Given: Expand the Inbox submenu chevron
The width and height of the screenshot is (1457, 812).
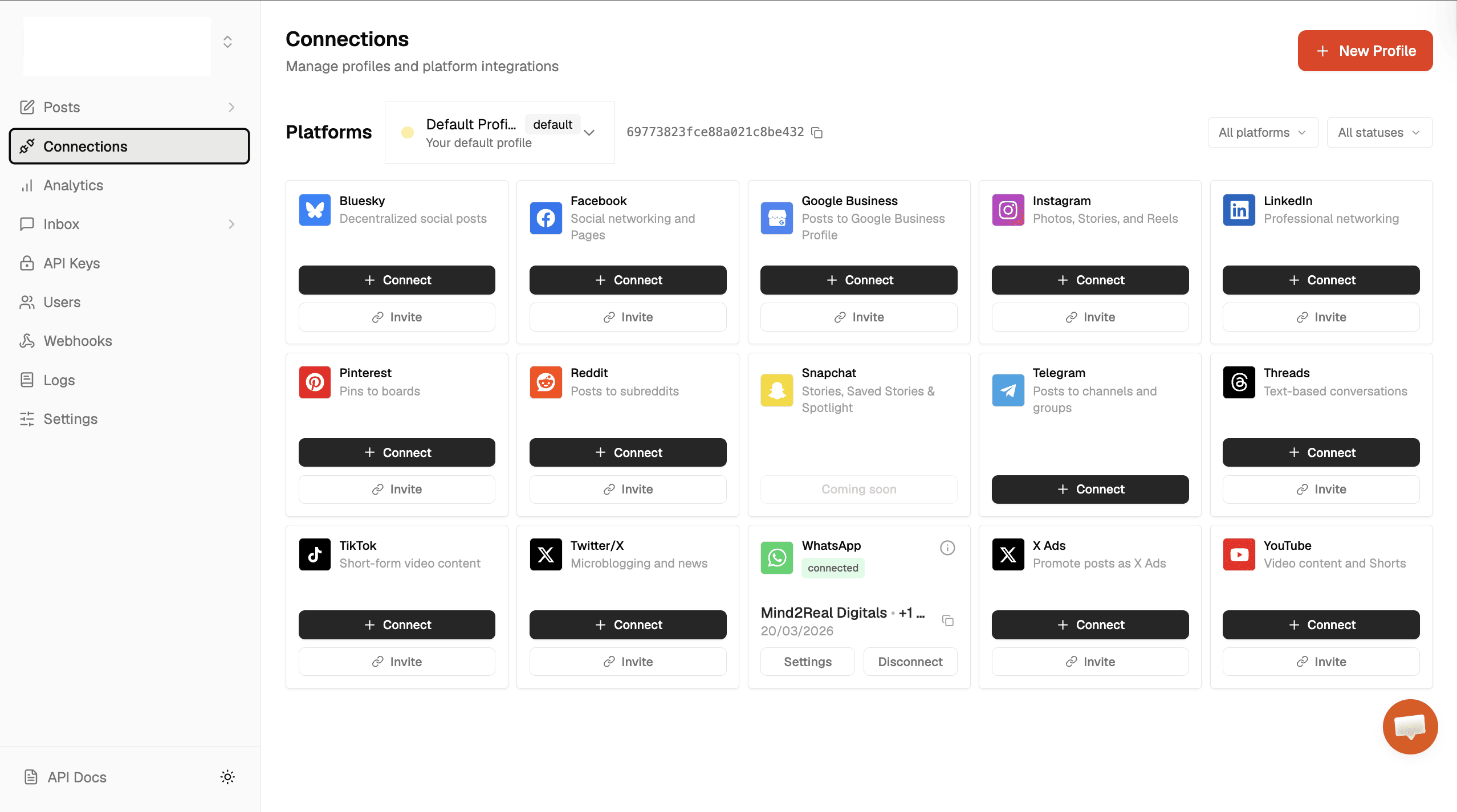Looking at the screenshot, I should [x=231, y=224].
